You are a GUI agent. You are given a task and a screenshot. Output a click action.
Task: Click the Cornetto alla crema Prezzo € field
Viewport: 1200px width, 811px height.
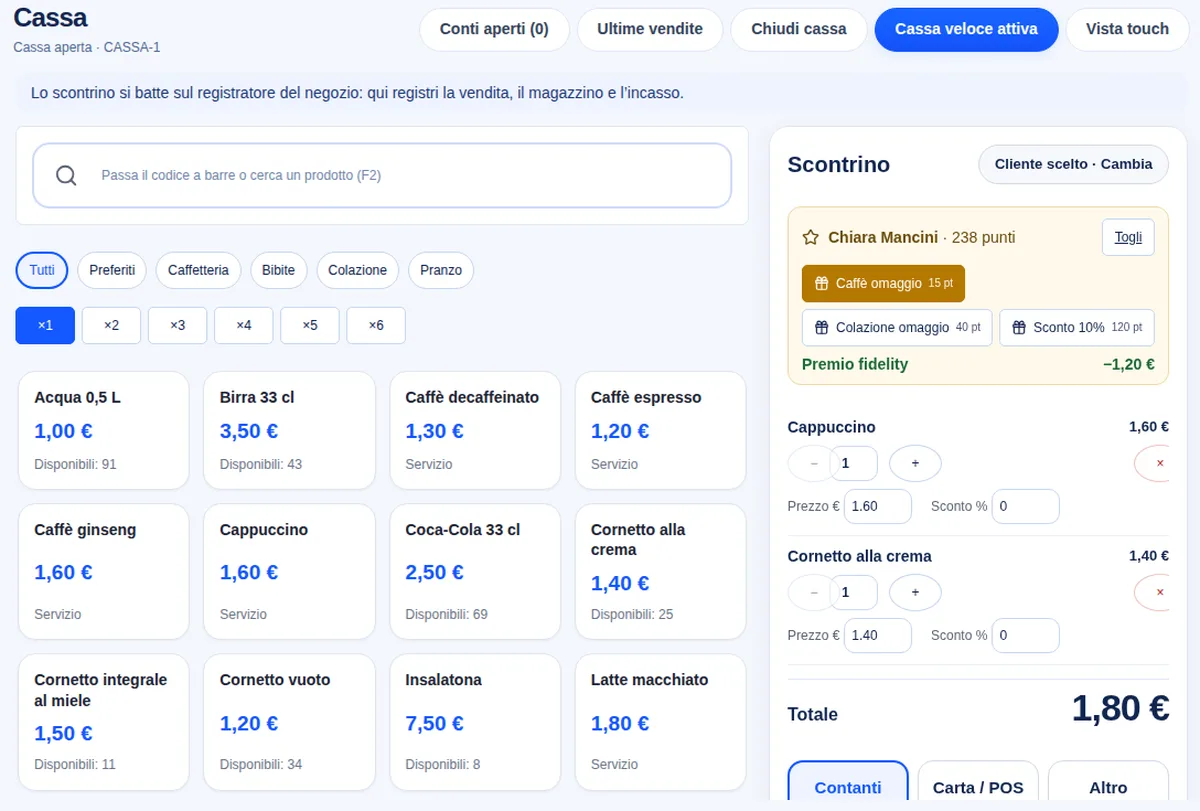click(x=878, y=636)
